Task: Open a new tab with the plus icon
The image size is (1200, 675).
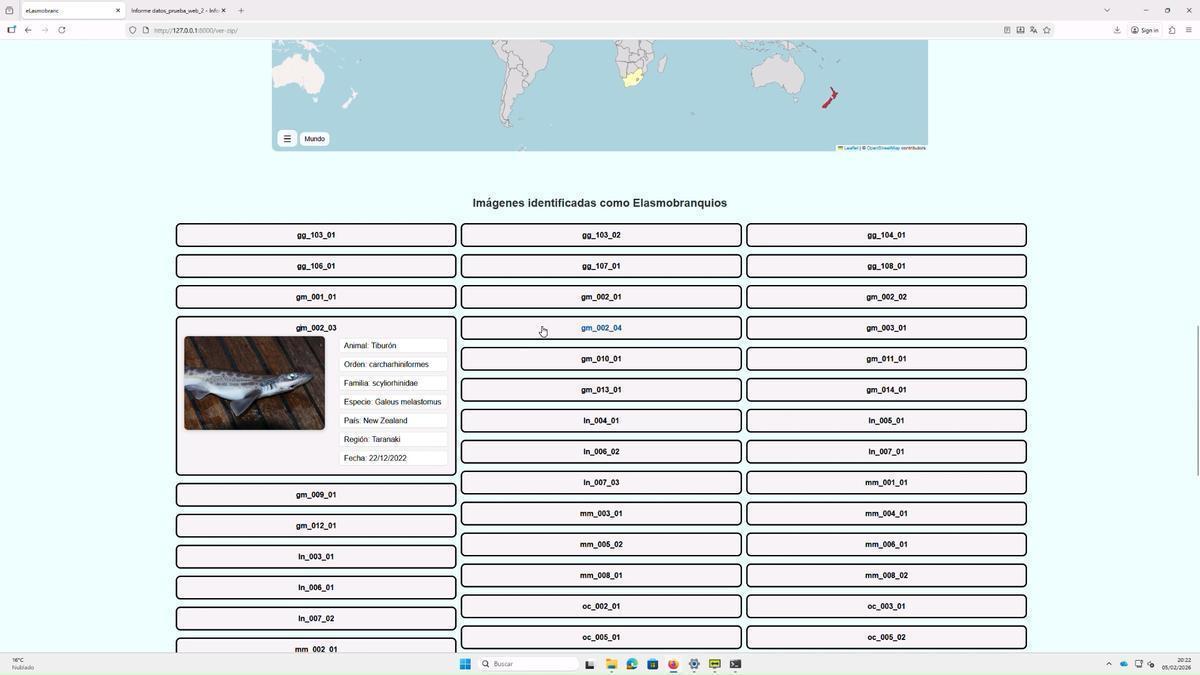Action: [x=241, y=11]
